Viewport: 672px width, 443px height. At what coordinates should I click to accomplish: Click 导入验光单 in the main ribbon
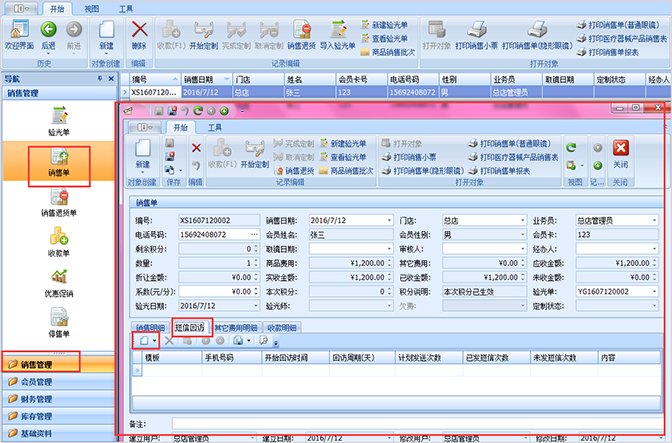pos(338,35)
